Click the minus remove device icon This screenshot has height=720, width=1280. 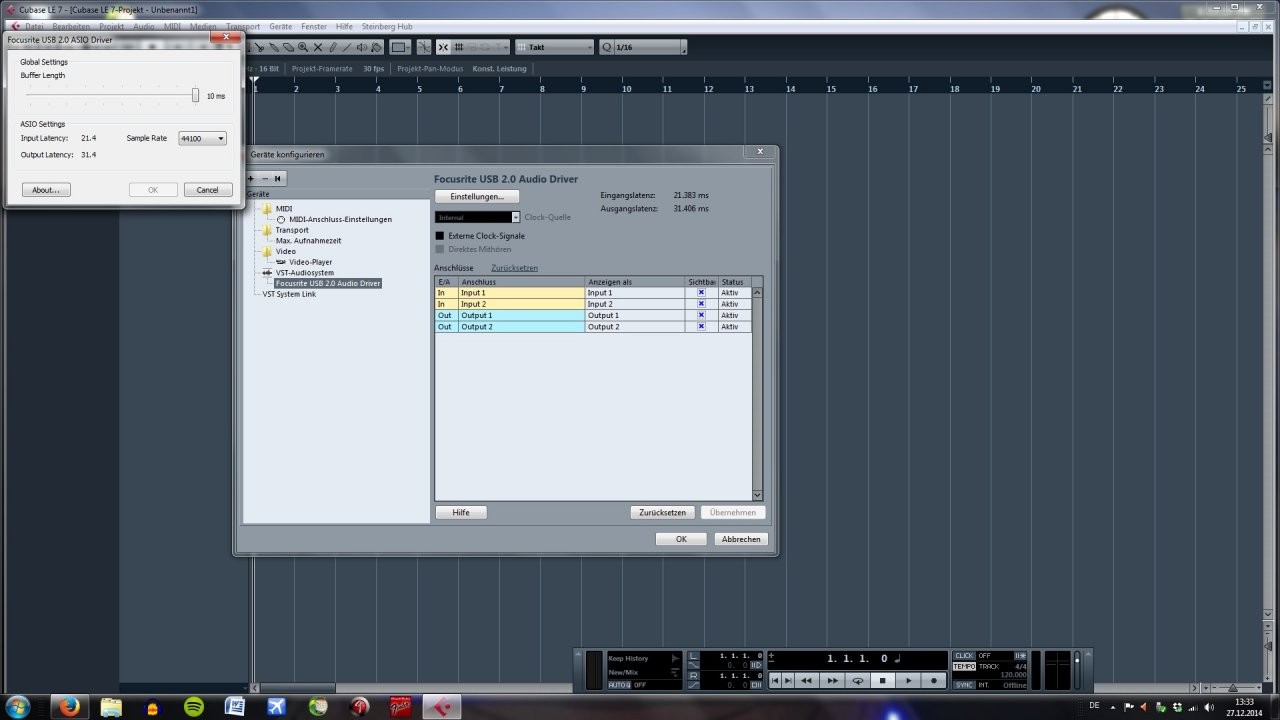(x=264, y=179)
